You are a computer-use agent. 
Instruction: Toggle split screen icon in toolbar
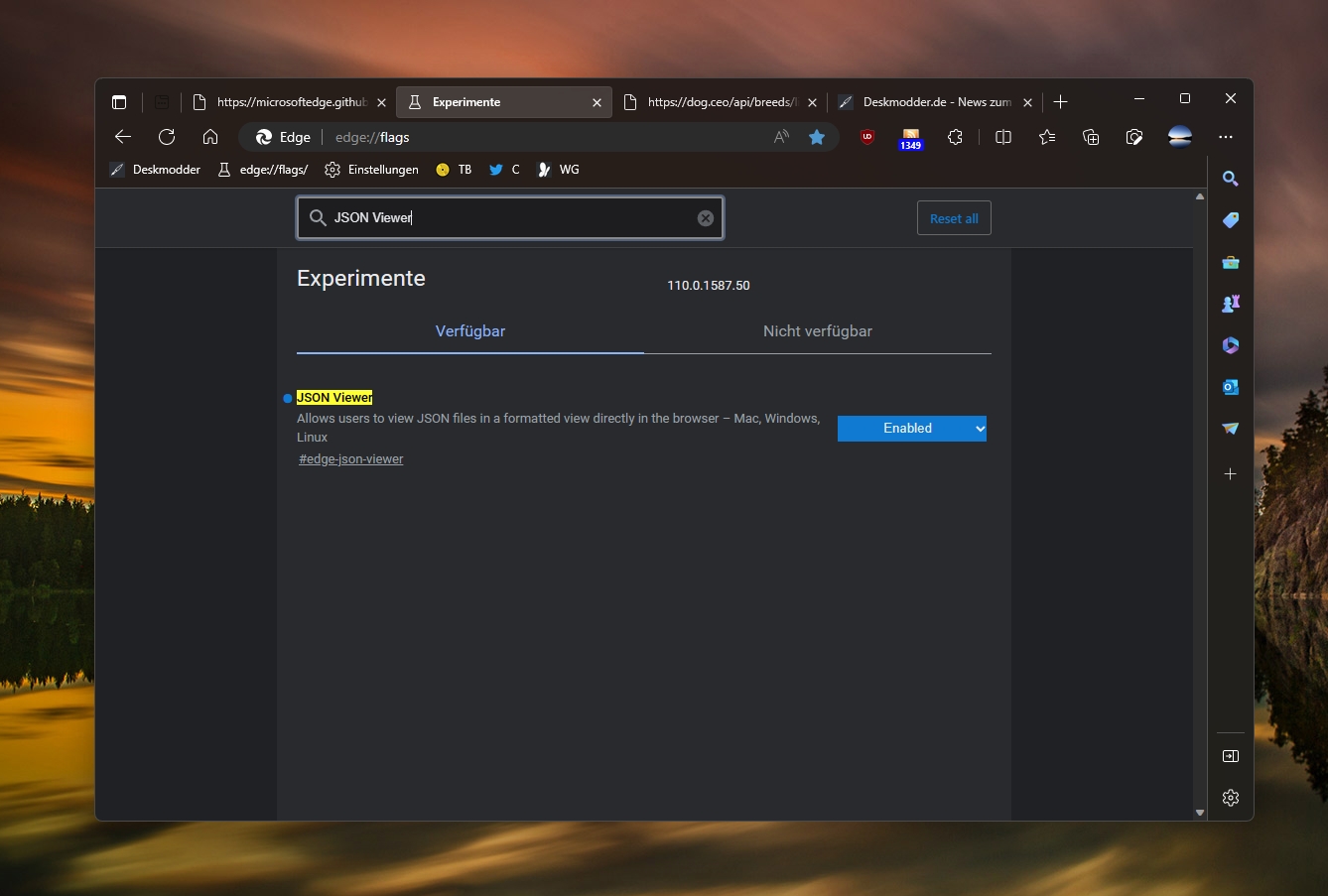pyautogui.click(x=1003, y=137)
